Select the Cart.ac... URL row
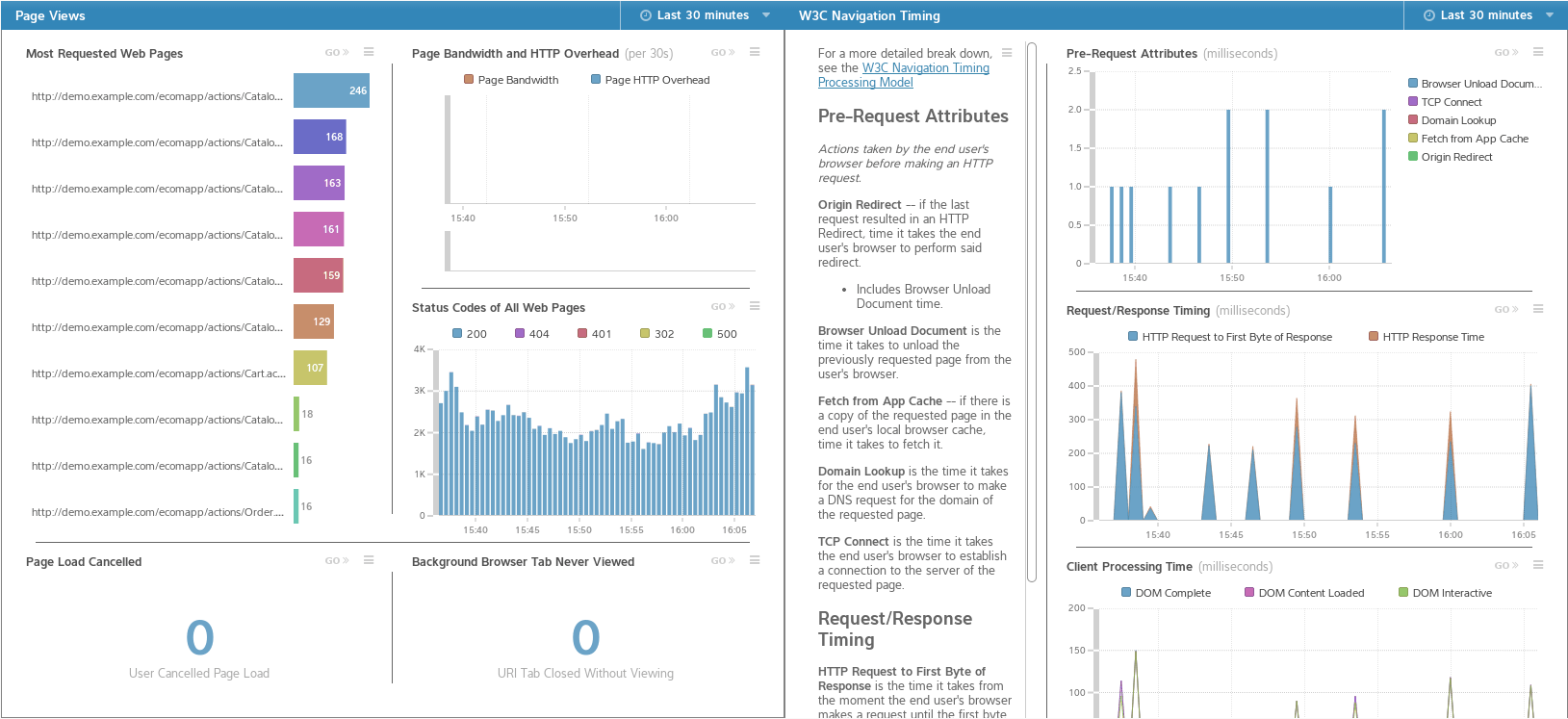The width and height of the screenshot is (1568, 719). click(x=159, y=373)
